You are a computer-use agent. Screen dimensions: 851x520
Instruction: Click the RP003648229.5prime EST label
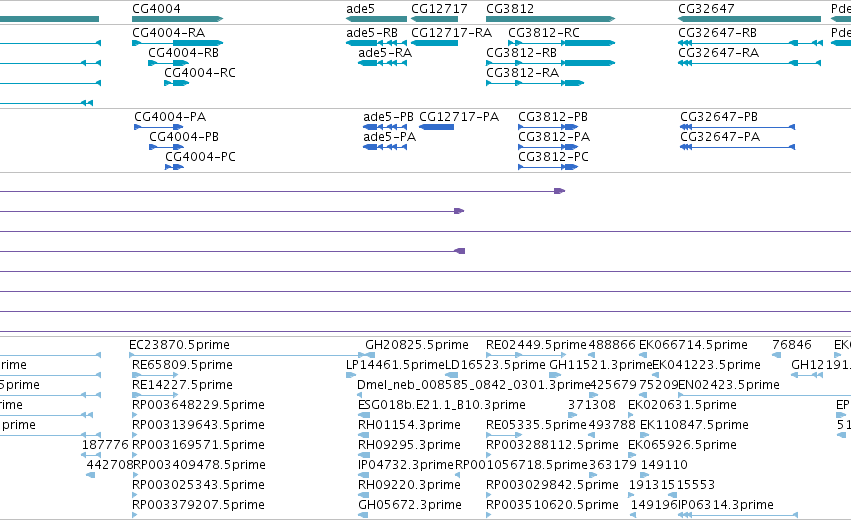(x=198, y=405)
